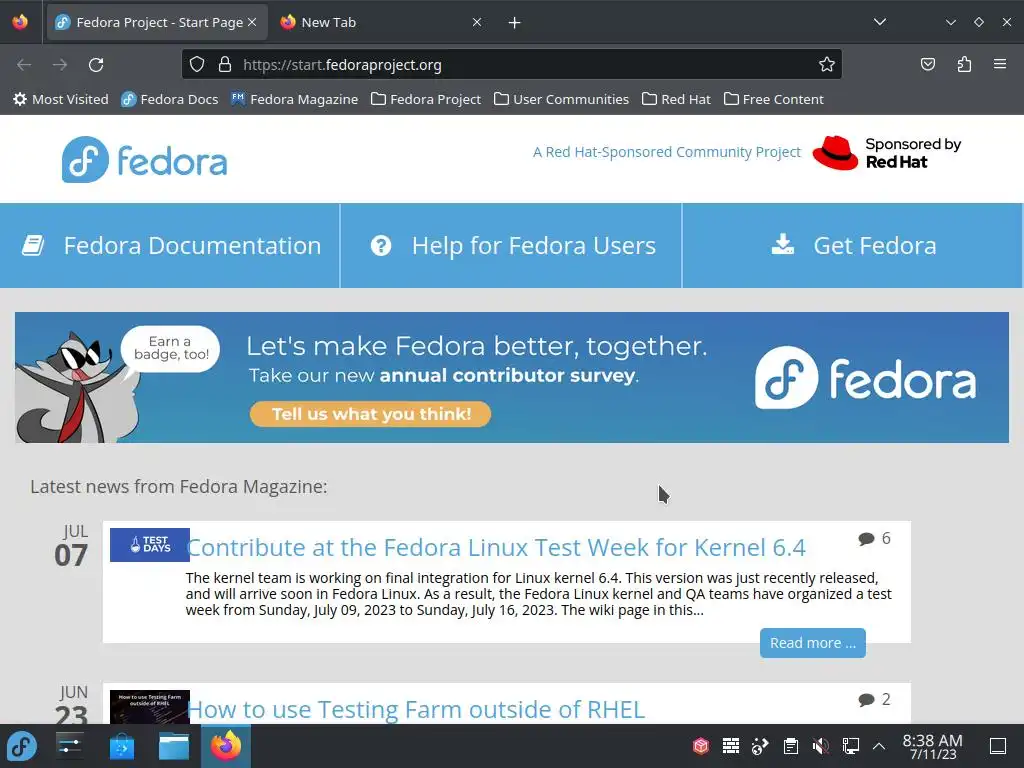Open the file manager from the taskbar
Screen dimensions: 1024x768
tap(174, 746)
